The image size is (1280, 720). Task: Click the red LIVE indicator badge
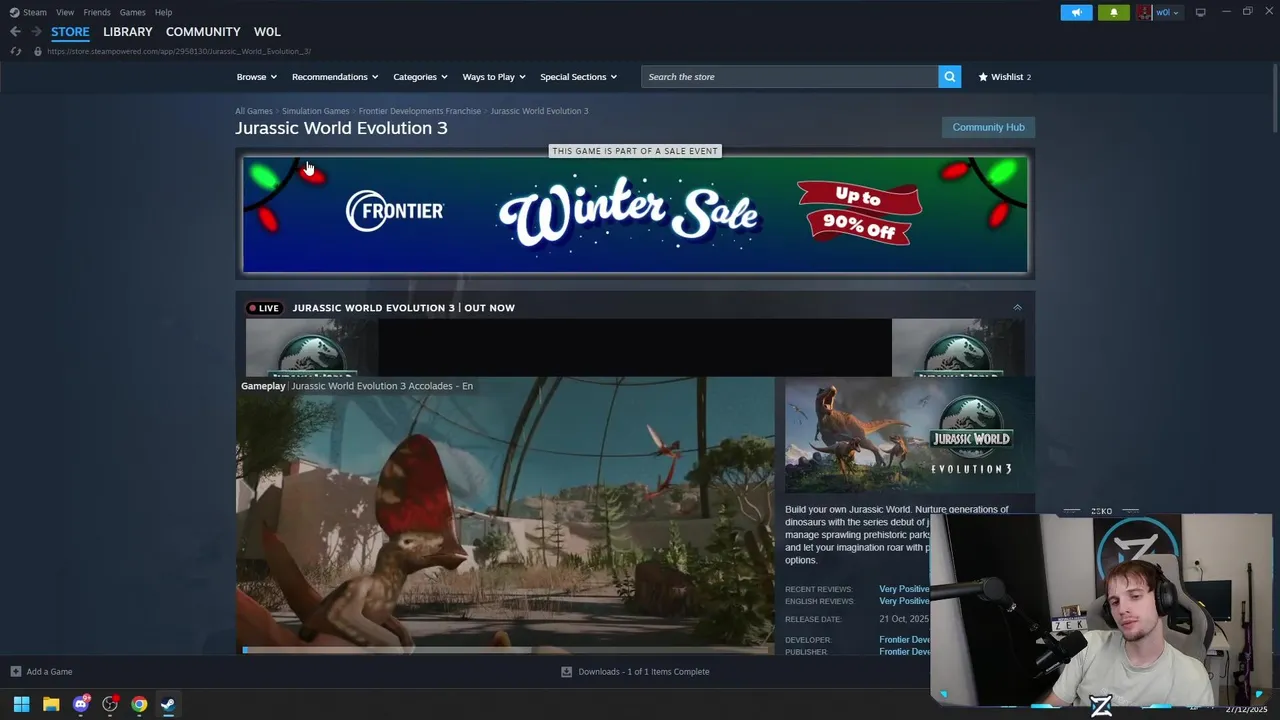(264, 308)
